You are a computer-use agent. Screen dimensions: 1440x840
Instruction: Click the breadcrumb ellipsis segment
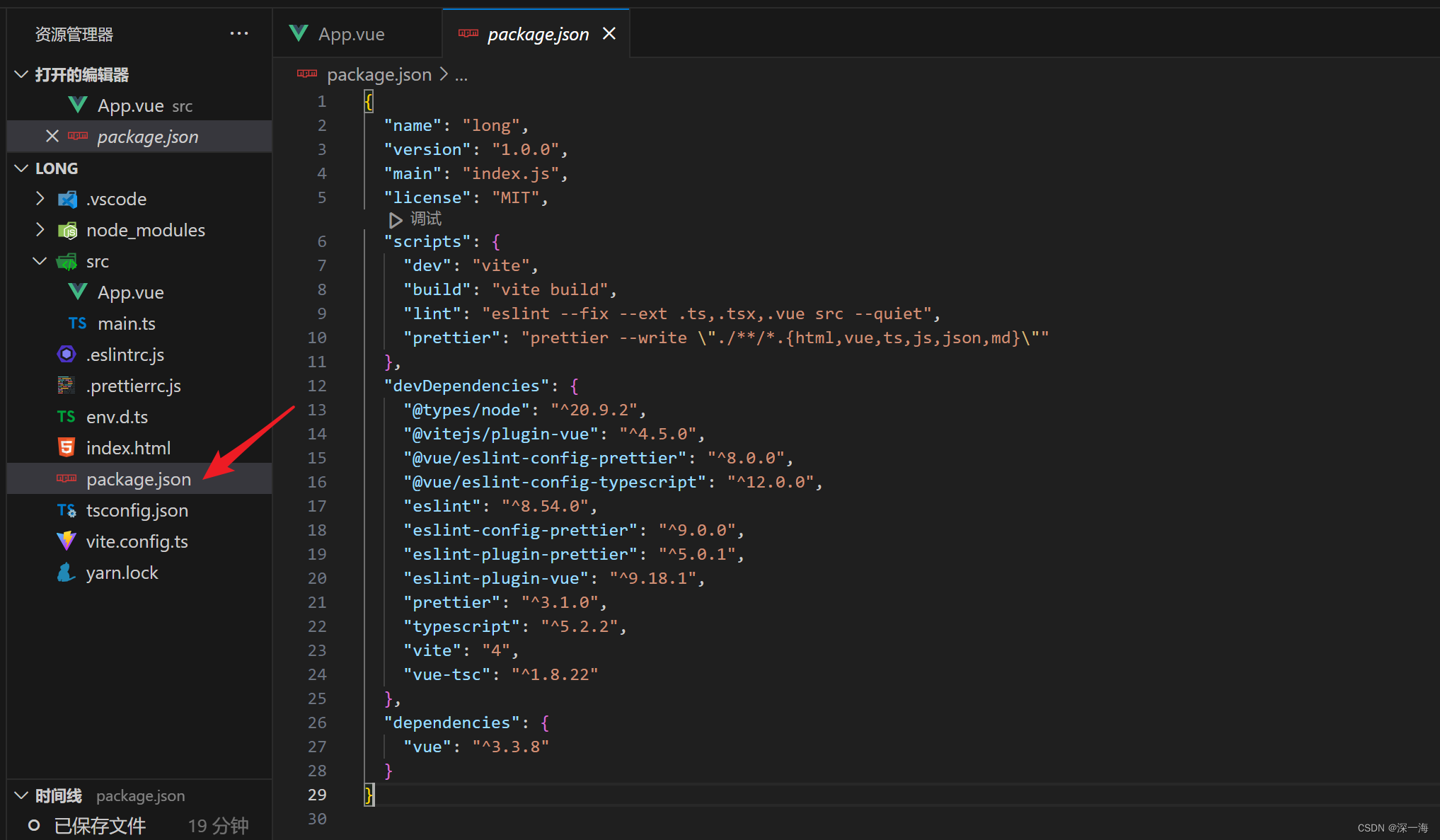tap(461, 75)
